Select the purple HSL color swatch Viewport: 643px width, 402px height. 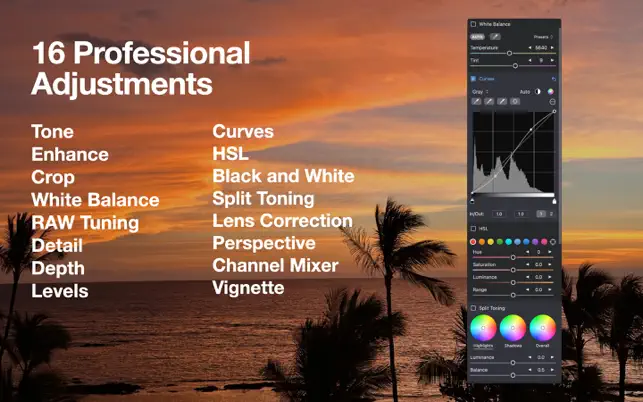tap(535, 242)
